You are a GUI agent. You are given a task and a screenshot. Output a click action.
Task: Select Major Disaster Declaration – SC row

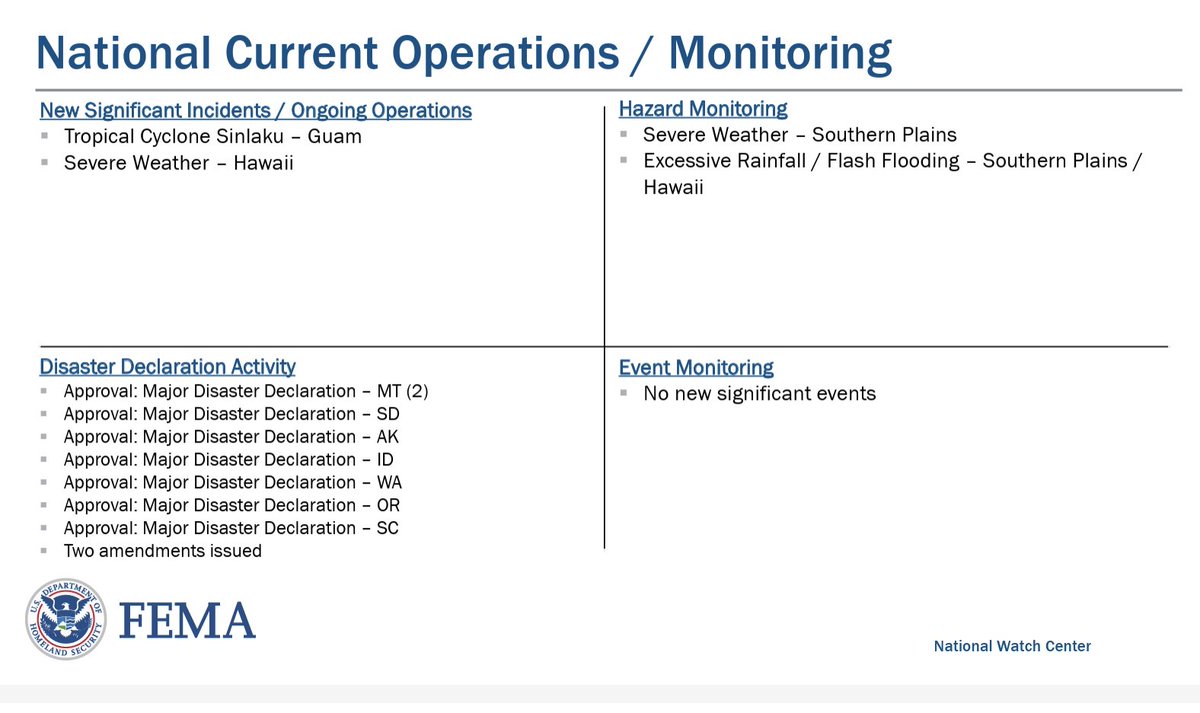(231, 528)
